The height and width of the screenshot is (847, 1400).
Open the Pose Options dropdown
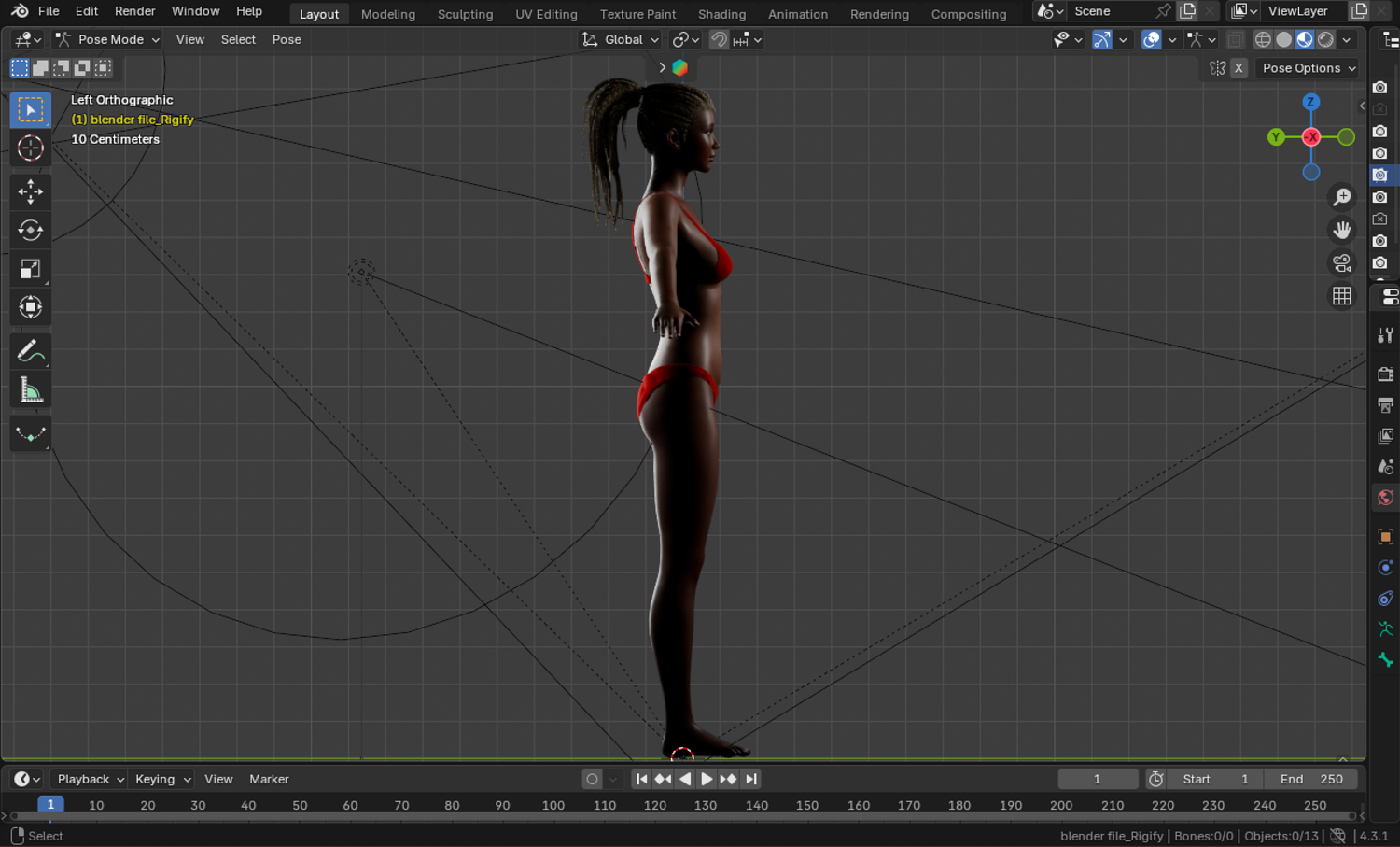[x=1307, y=68]
